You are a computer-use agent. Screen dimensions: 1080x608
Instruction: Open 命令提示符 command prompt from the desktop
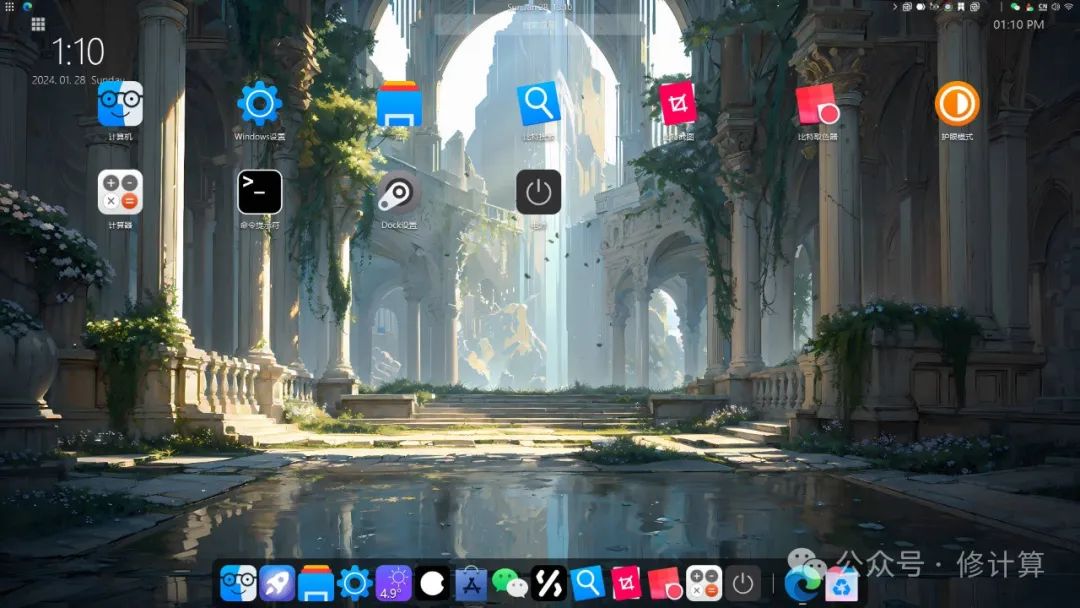[259, 193]
